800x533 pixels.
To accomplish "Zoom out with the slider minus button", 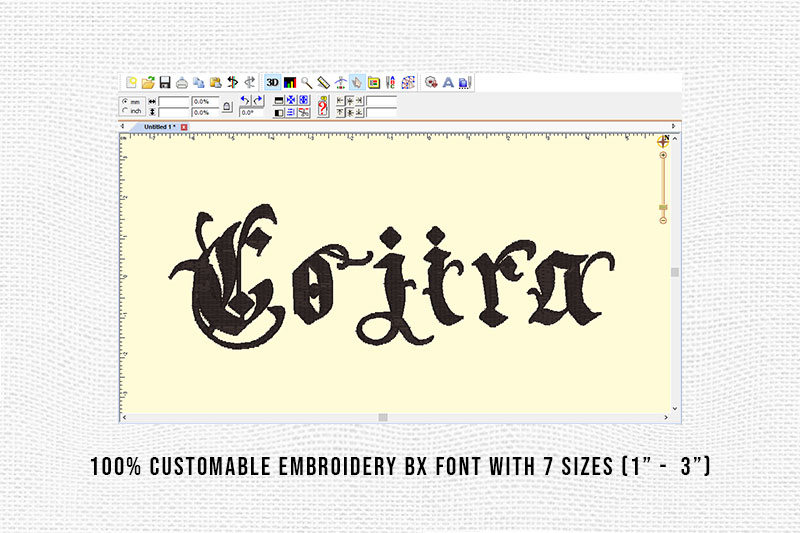I will coord(663,220).
